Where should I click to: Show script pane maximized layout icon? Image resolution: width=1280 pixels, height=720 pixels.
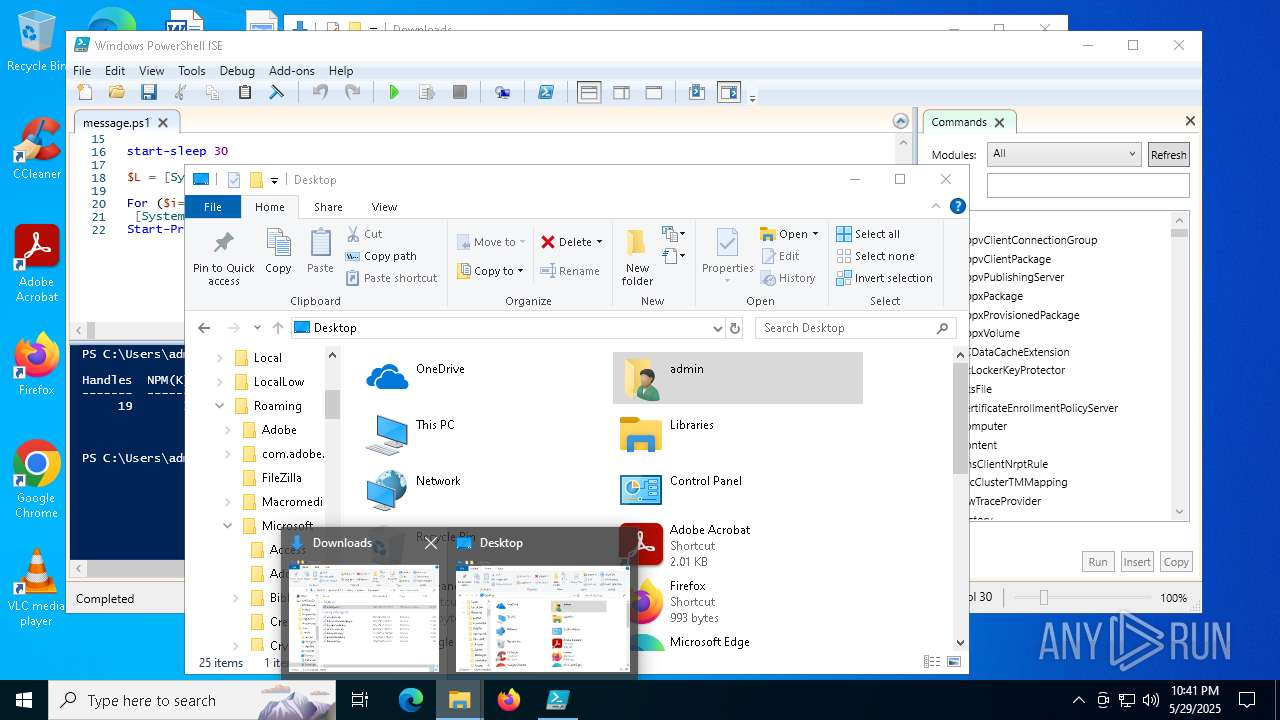654,92
